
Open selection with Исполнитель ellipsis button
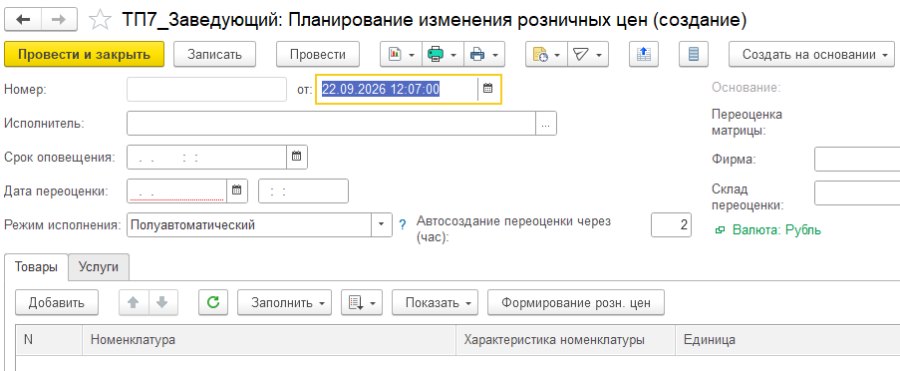[x=546, y=123]
